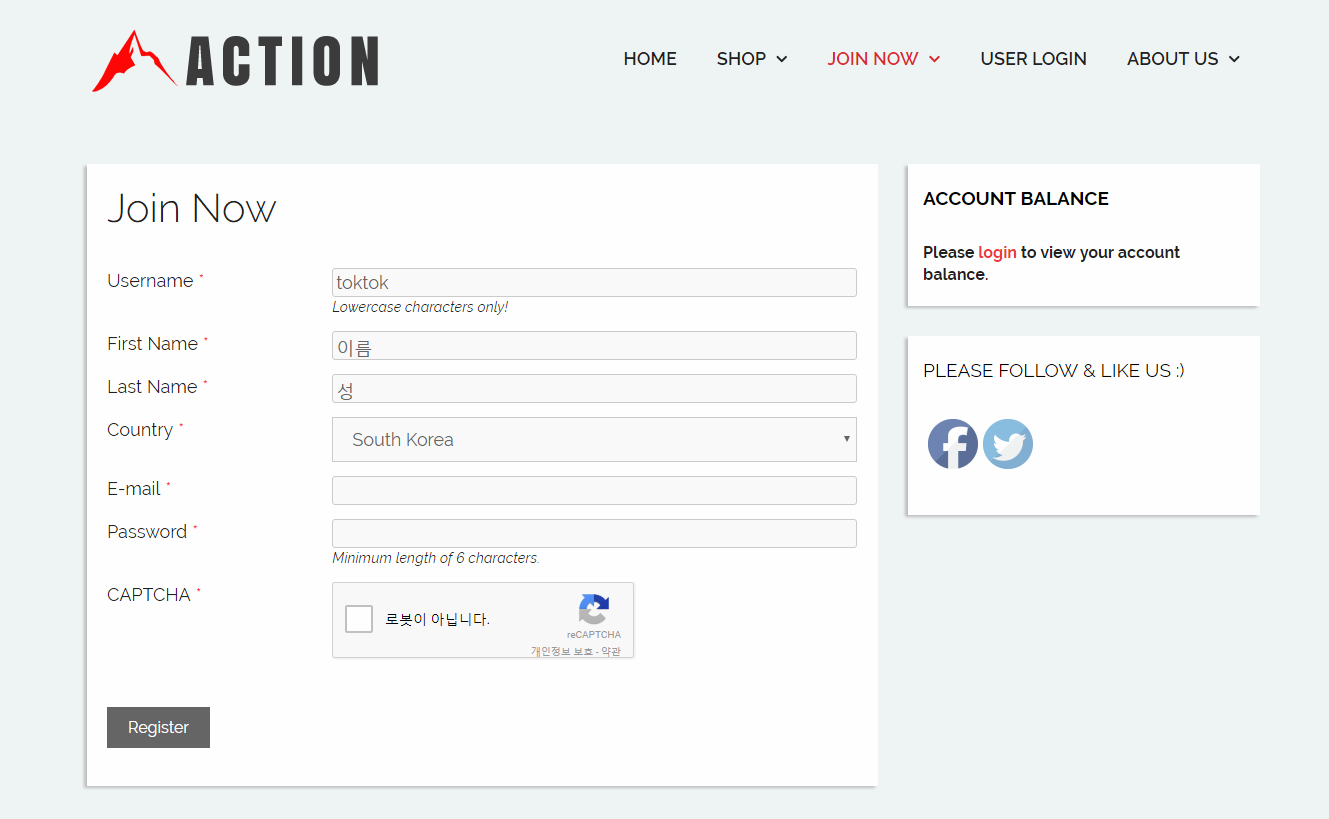The width and height of the screenshot is (1329, 819).
Task: Check the '로봇이 아닙니다' CAPTCHA box
Action: click(358, 618)
